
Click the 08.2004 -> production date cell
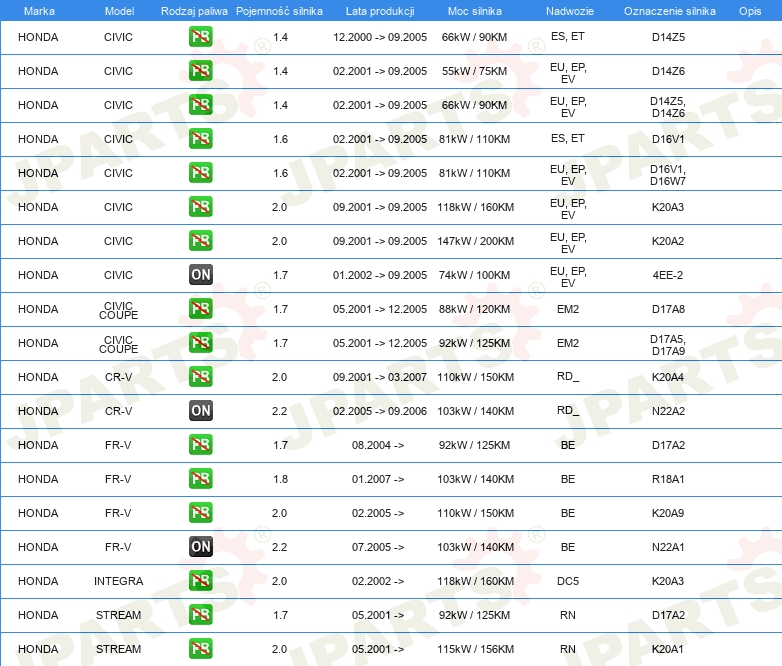pyautogui.click(x=378, y=445)
